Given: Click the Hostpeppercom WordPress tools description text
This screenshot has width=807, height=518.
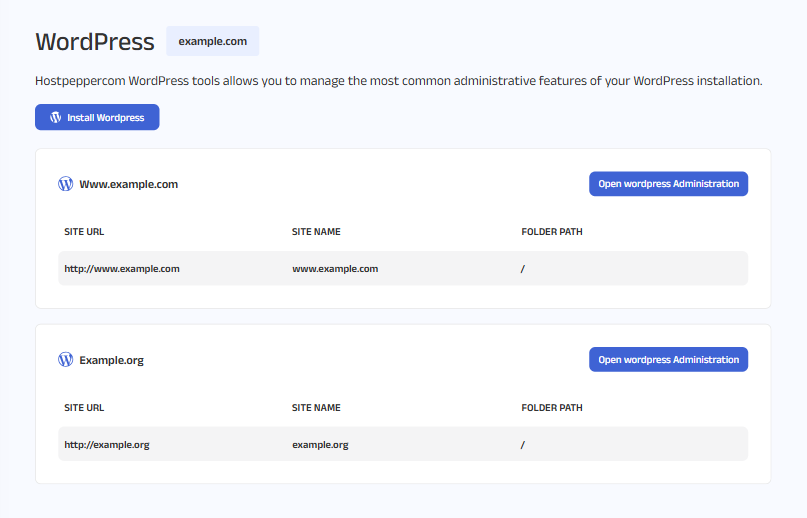Looking at the screenshot, I should coord(398,80).
